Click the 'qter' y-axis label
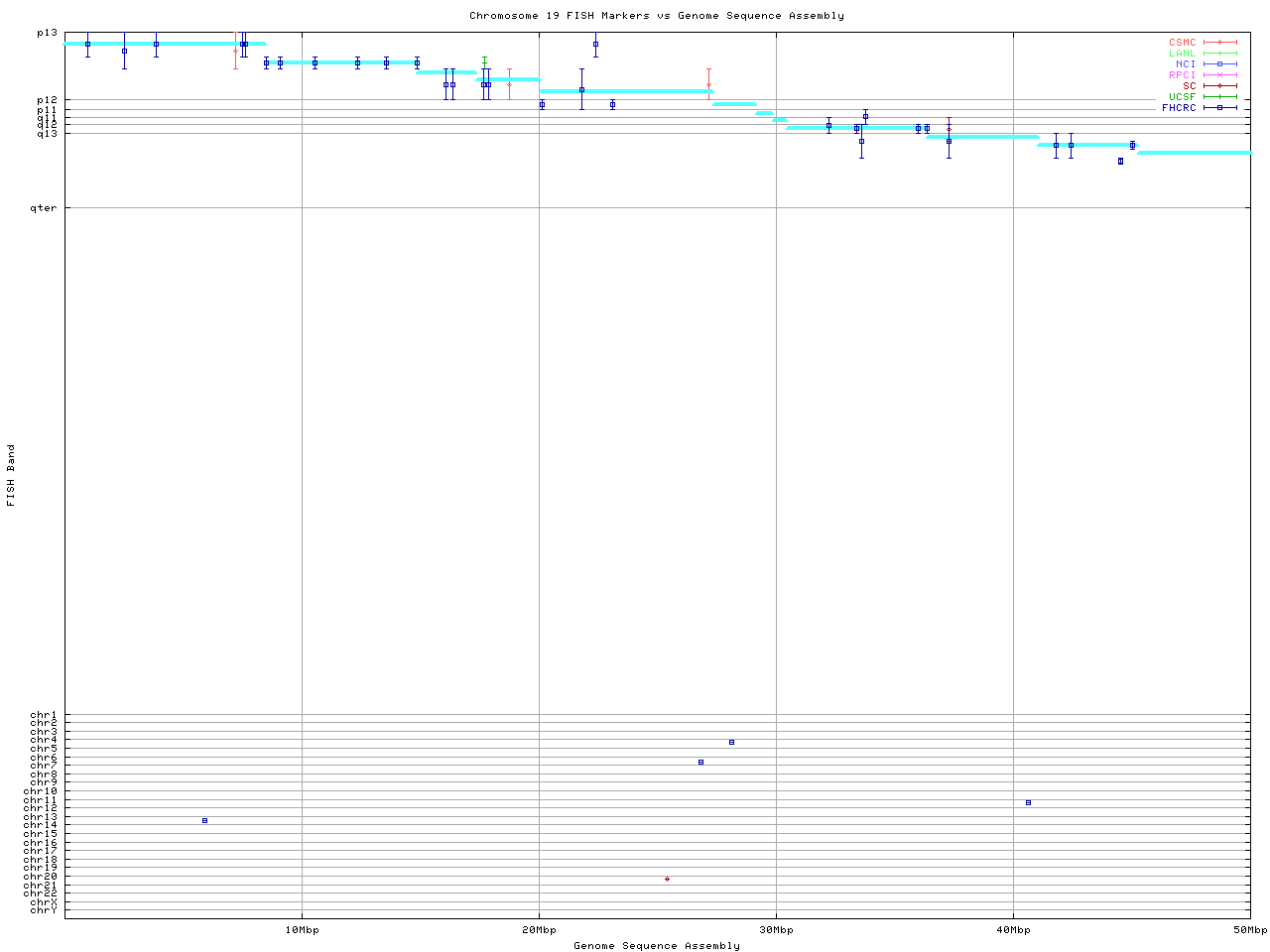Screen dimensions: 1270x952 pos(44,208)
